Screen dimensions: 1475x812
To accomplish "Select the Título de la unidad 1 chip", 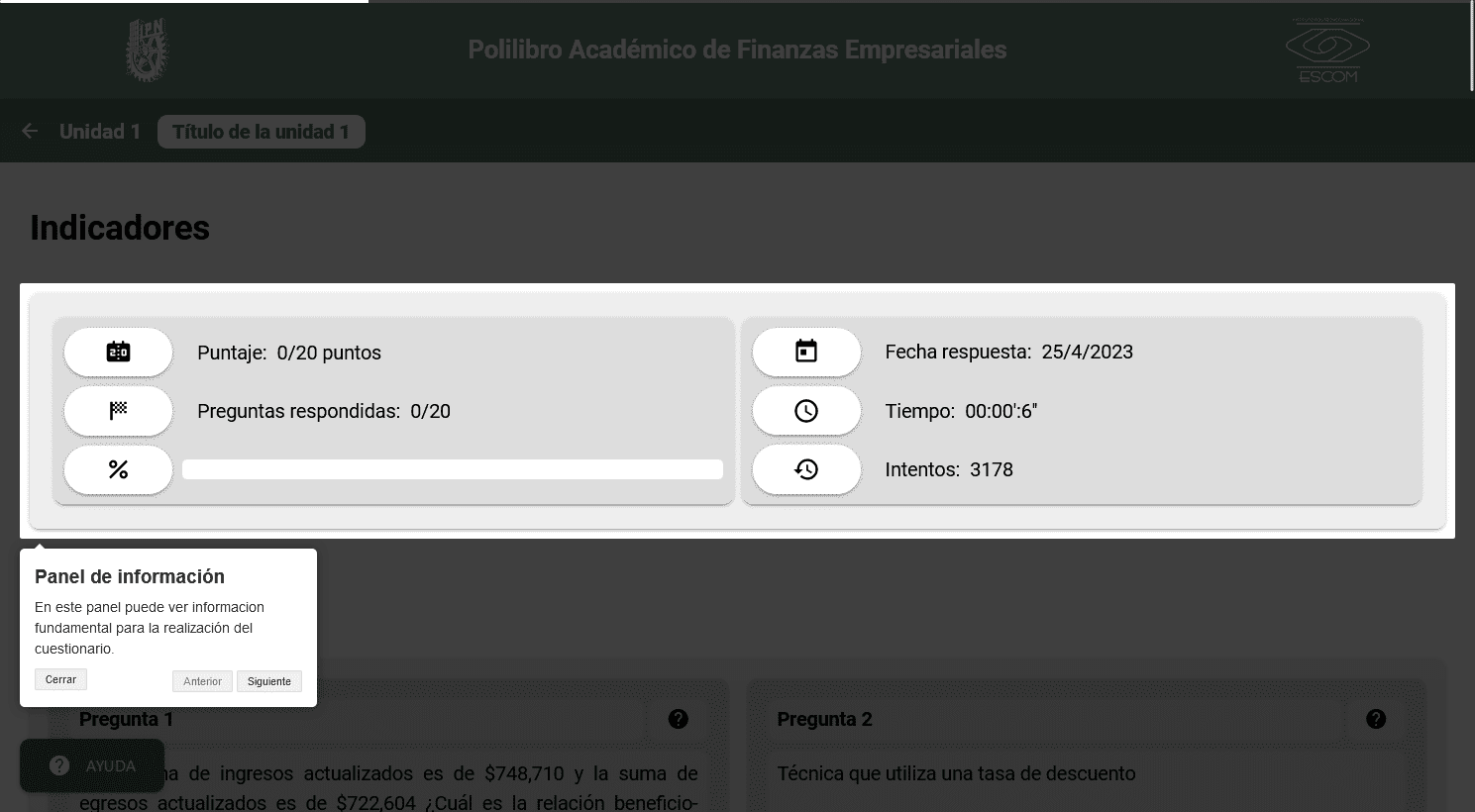I will coord(261,131).
